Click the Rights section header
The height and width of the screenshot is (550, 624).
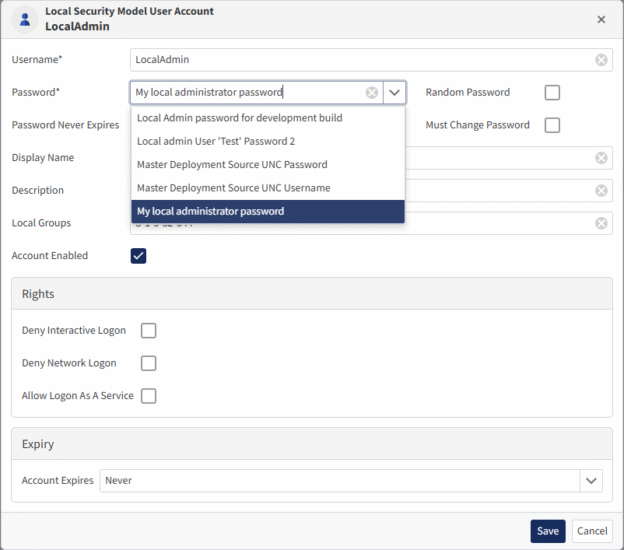(x=312, y=294)
